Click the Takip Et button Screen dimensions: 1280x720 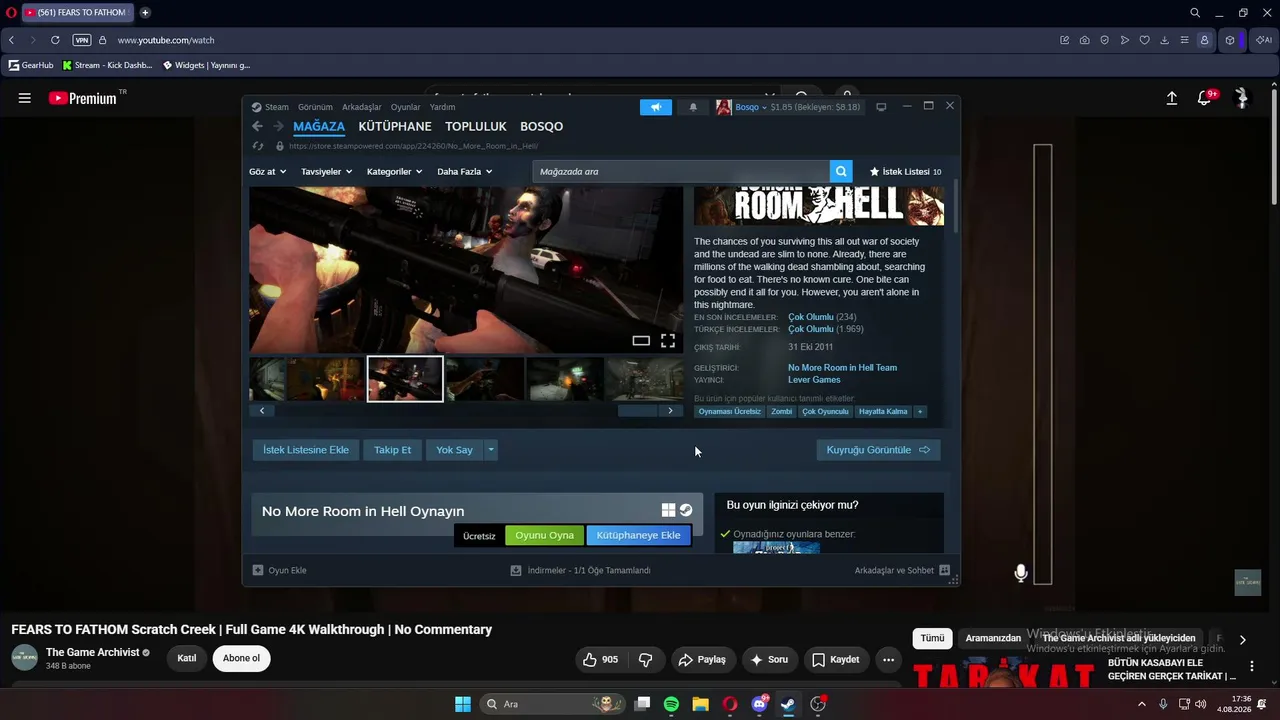392,450
